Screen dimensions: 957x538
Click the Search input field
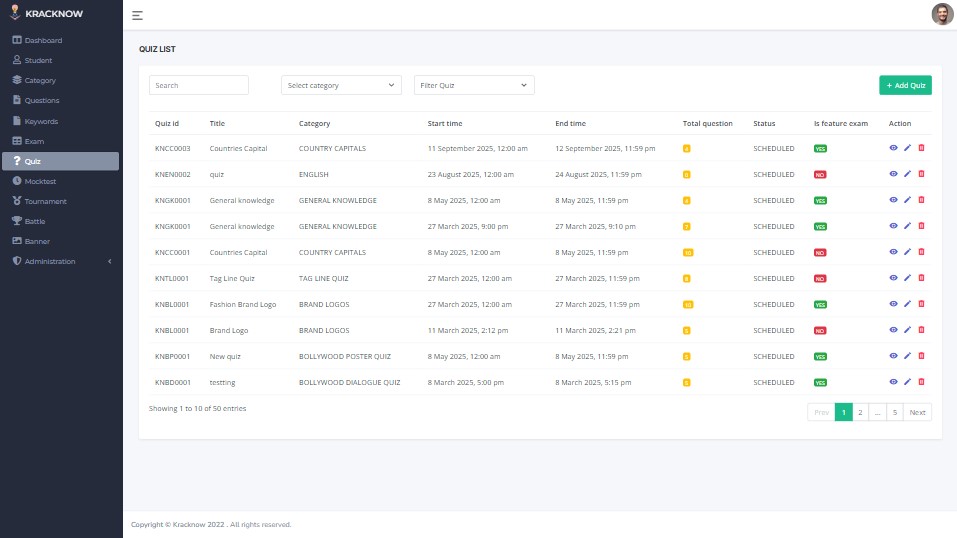click(198, 86)
